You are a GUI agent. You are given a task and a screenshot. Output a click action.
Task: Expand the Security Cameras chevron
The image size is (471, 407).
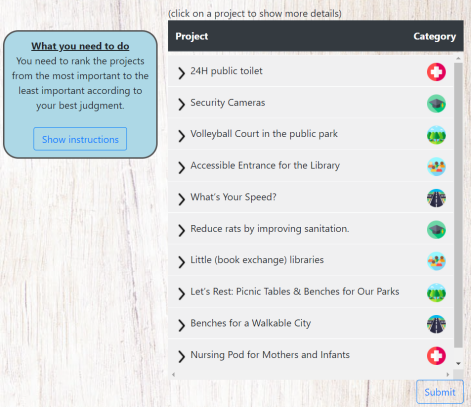coord(181,104)
